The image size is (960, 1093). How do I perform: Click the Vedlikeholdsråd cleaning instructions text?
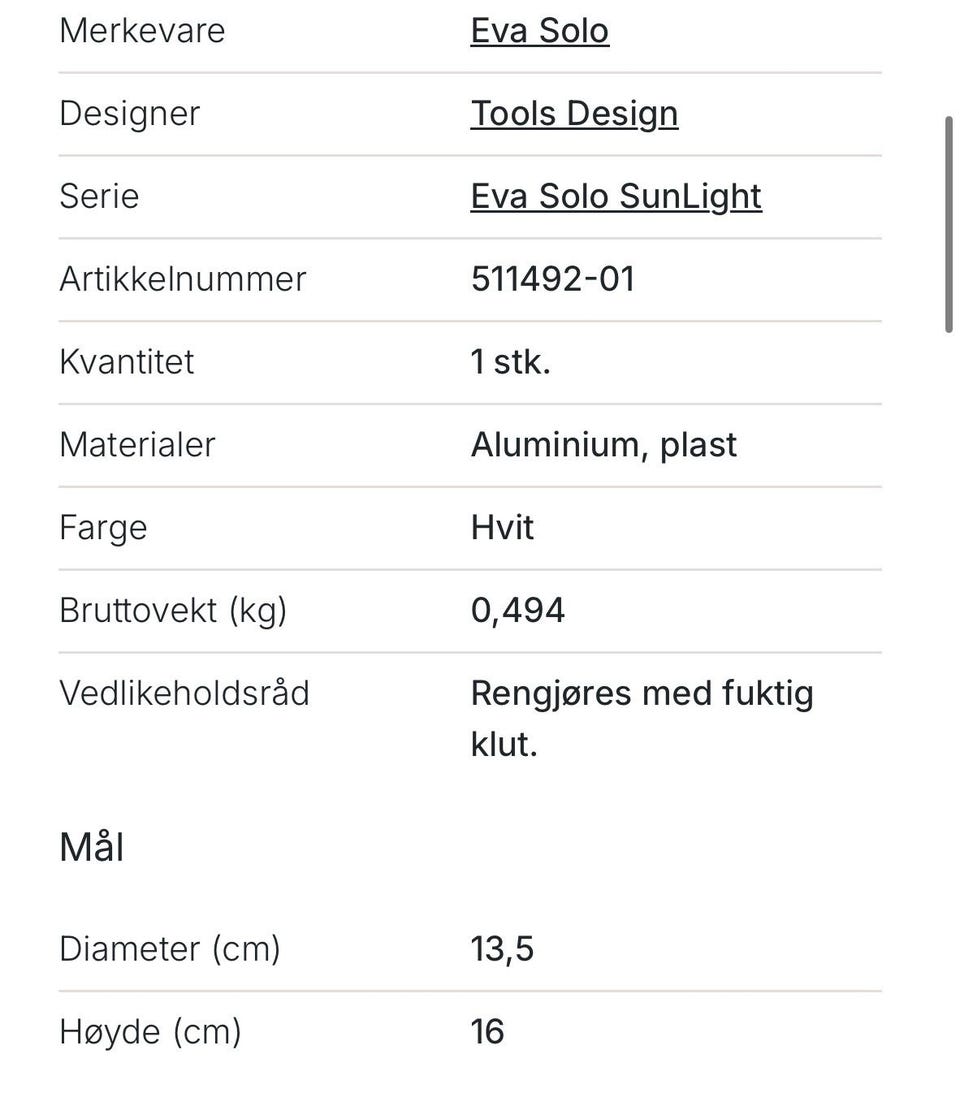pos(642,719)
